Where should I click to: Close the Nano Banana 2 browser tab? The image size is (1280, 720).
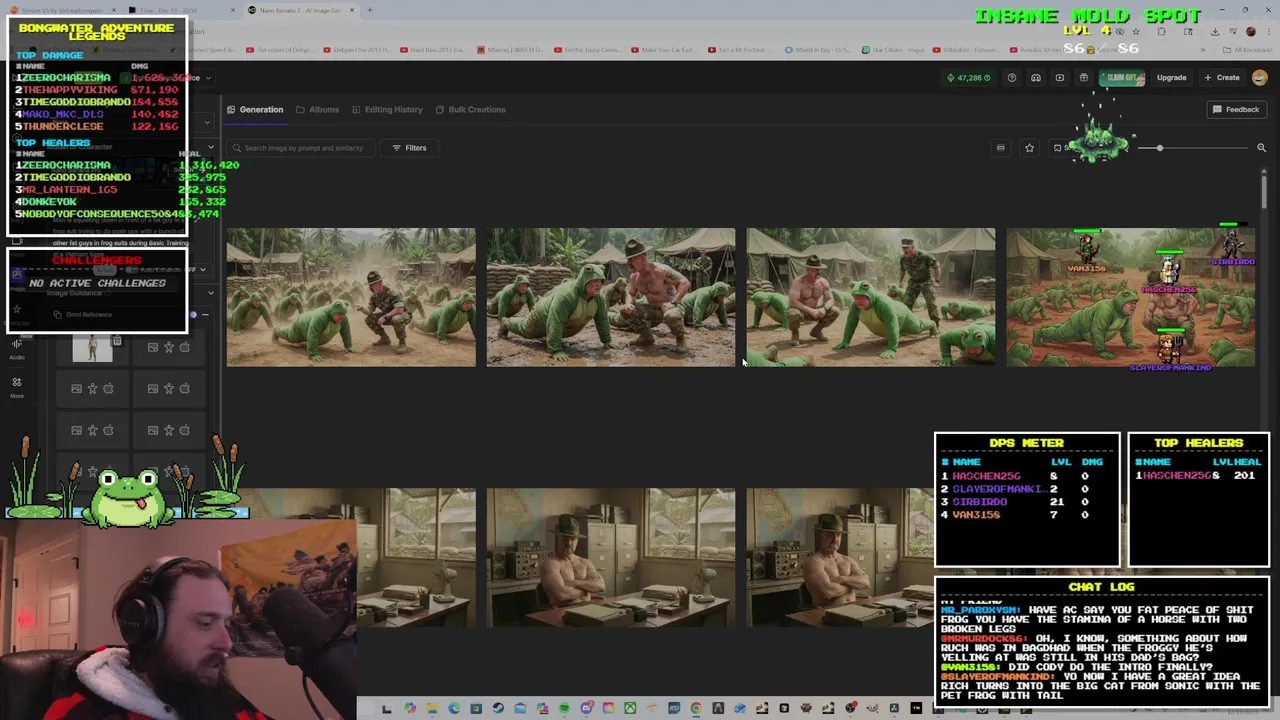(x=352, y=10)
